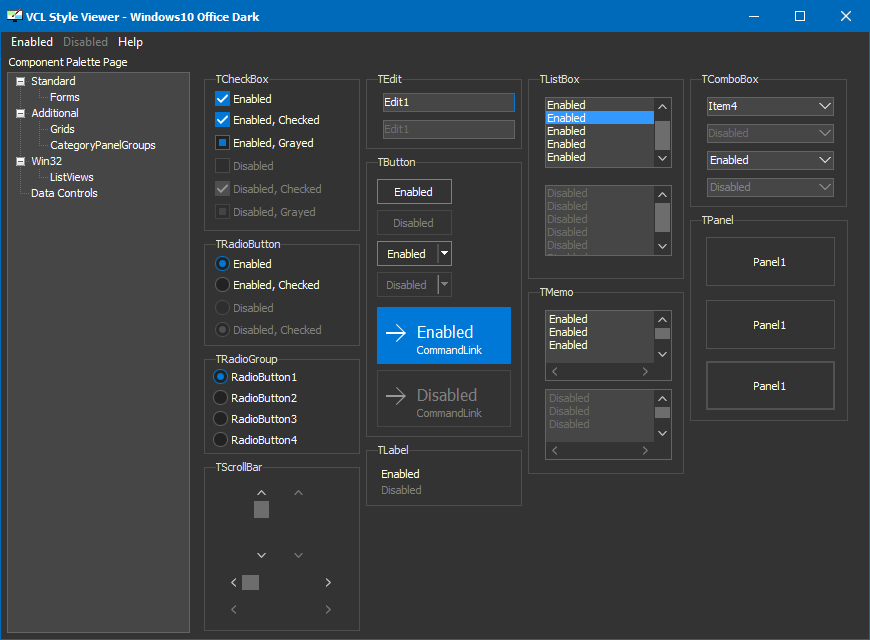This screenshot has width=870, height=640.
Task: Click the vertical TScrollBar thumb
Action: [x=261, y=510]
